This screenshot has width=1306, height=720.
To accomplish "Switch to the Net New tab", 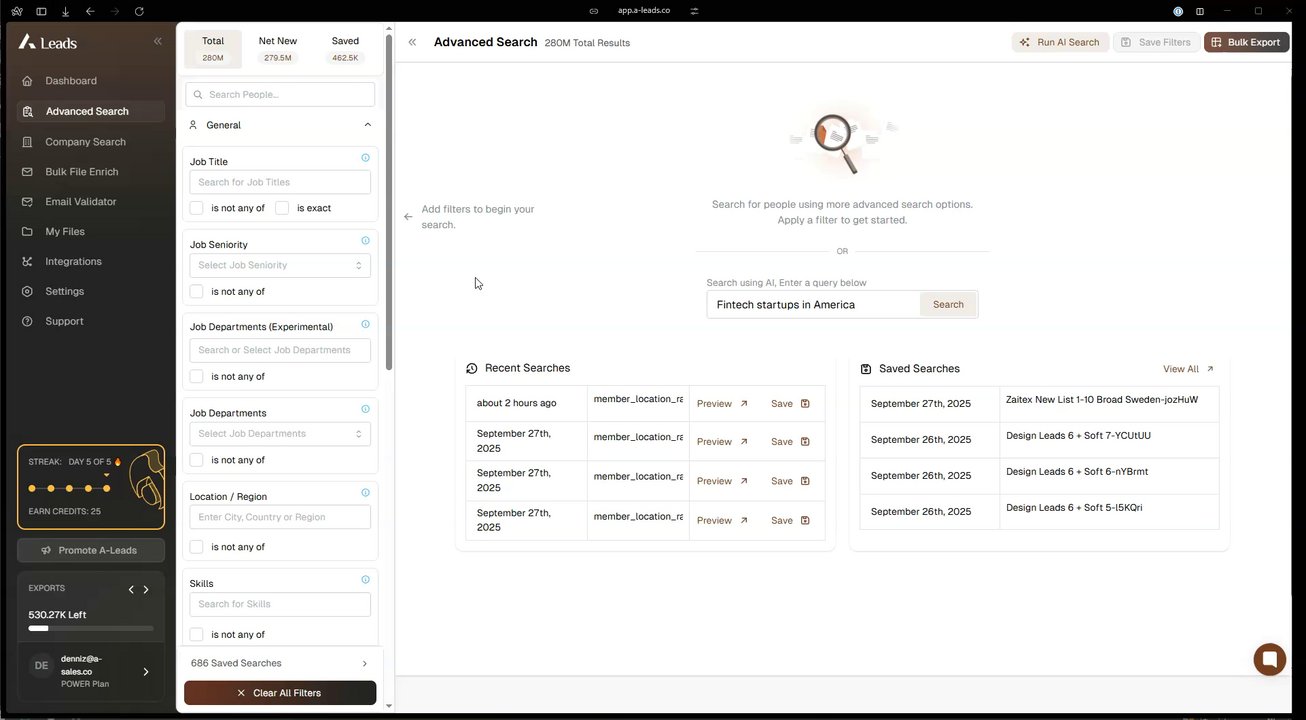I will click(278, 49).
